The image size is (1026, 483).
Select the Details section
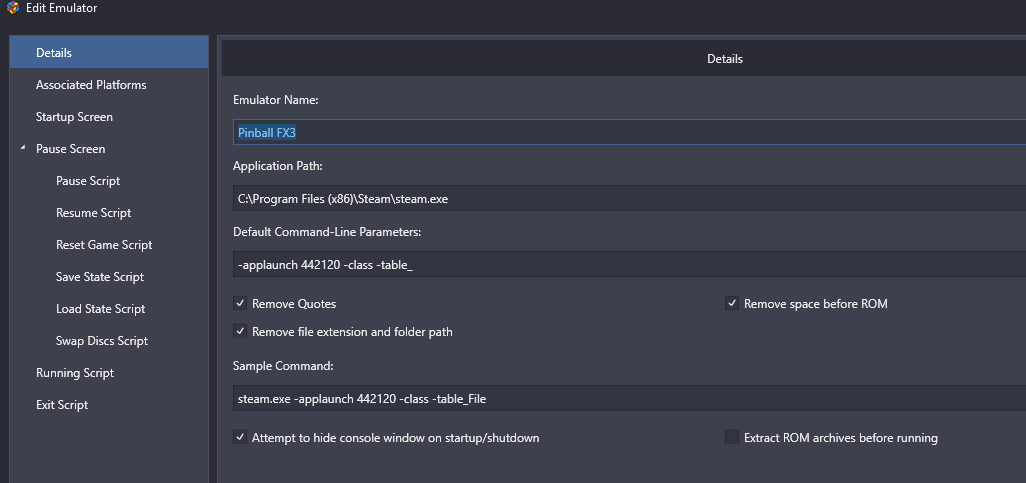109,52
